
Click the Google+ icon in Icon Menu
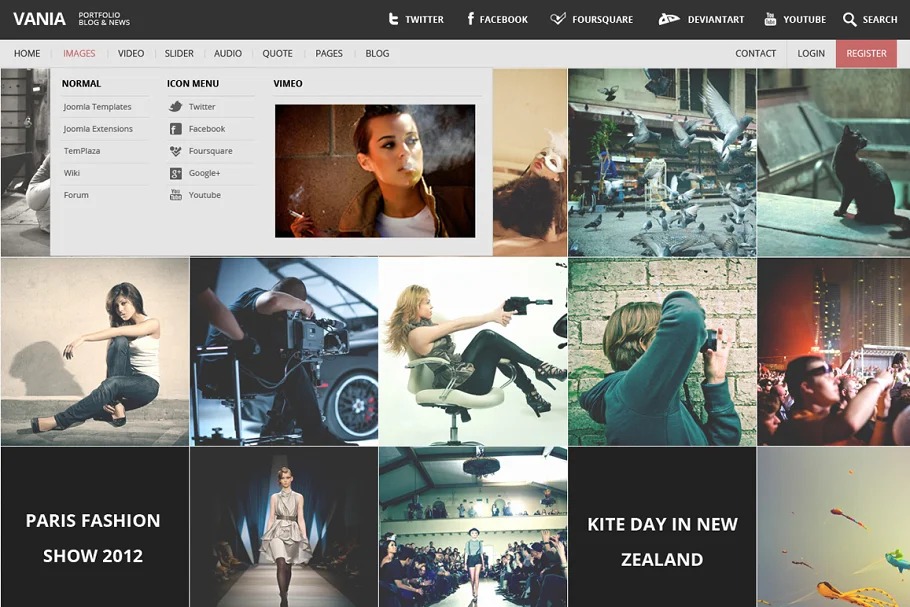(176, 173)
